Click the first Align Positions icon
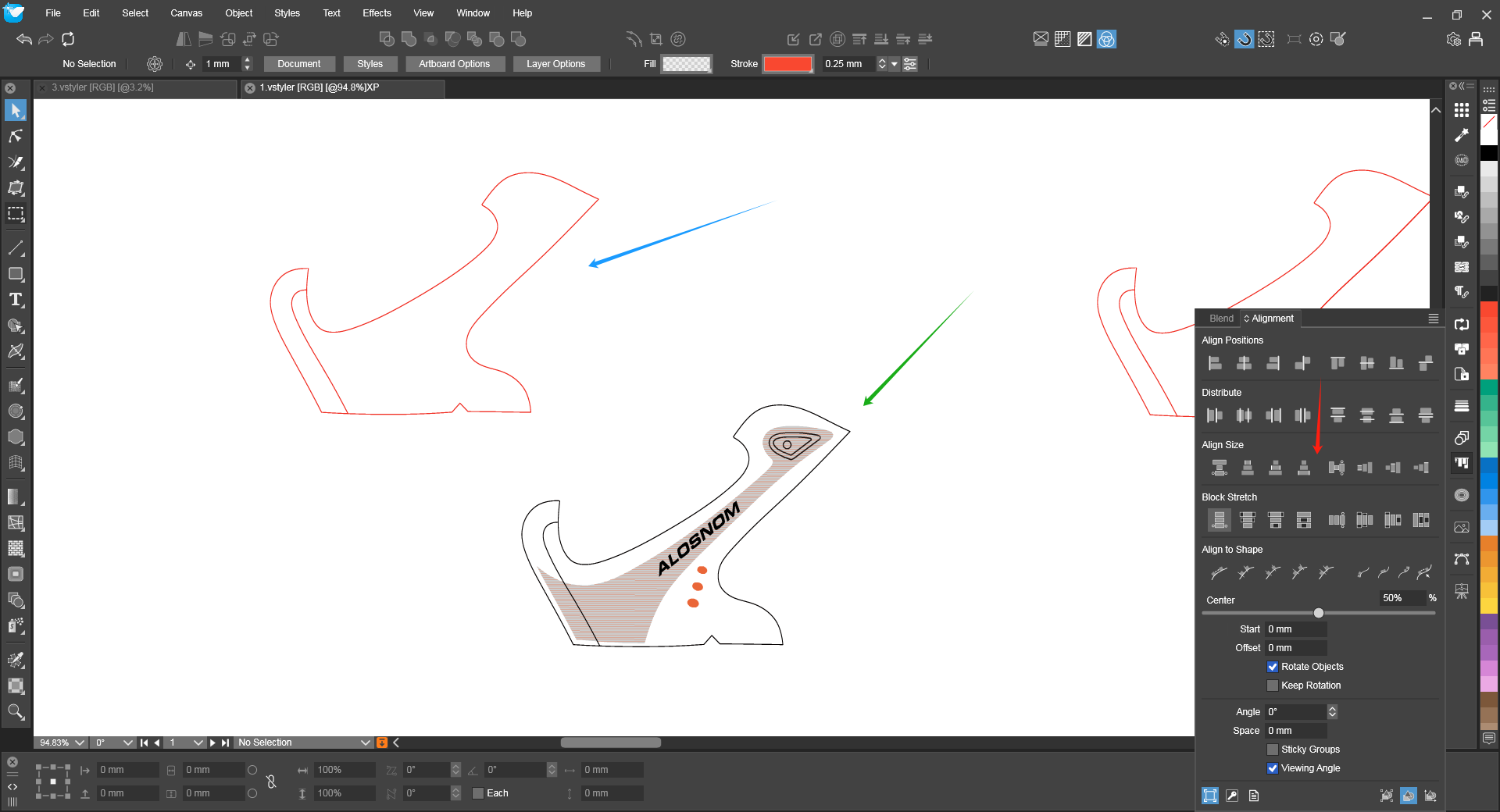The height and width of the screenshot is (812, 1500). [1215, 363]
